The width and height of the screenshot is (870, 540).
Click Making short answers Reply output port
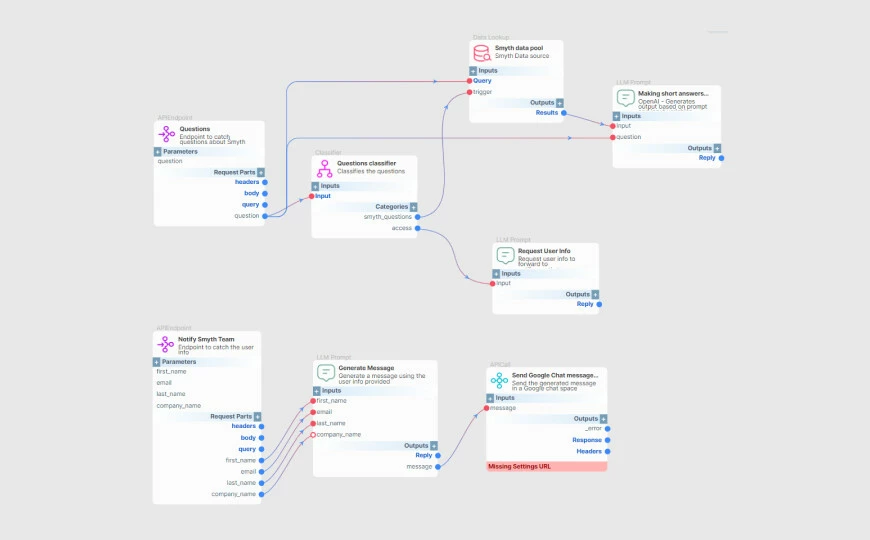(x=721, y=158)
